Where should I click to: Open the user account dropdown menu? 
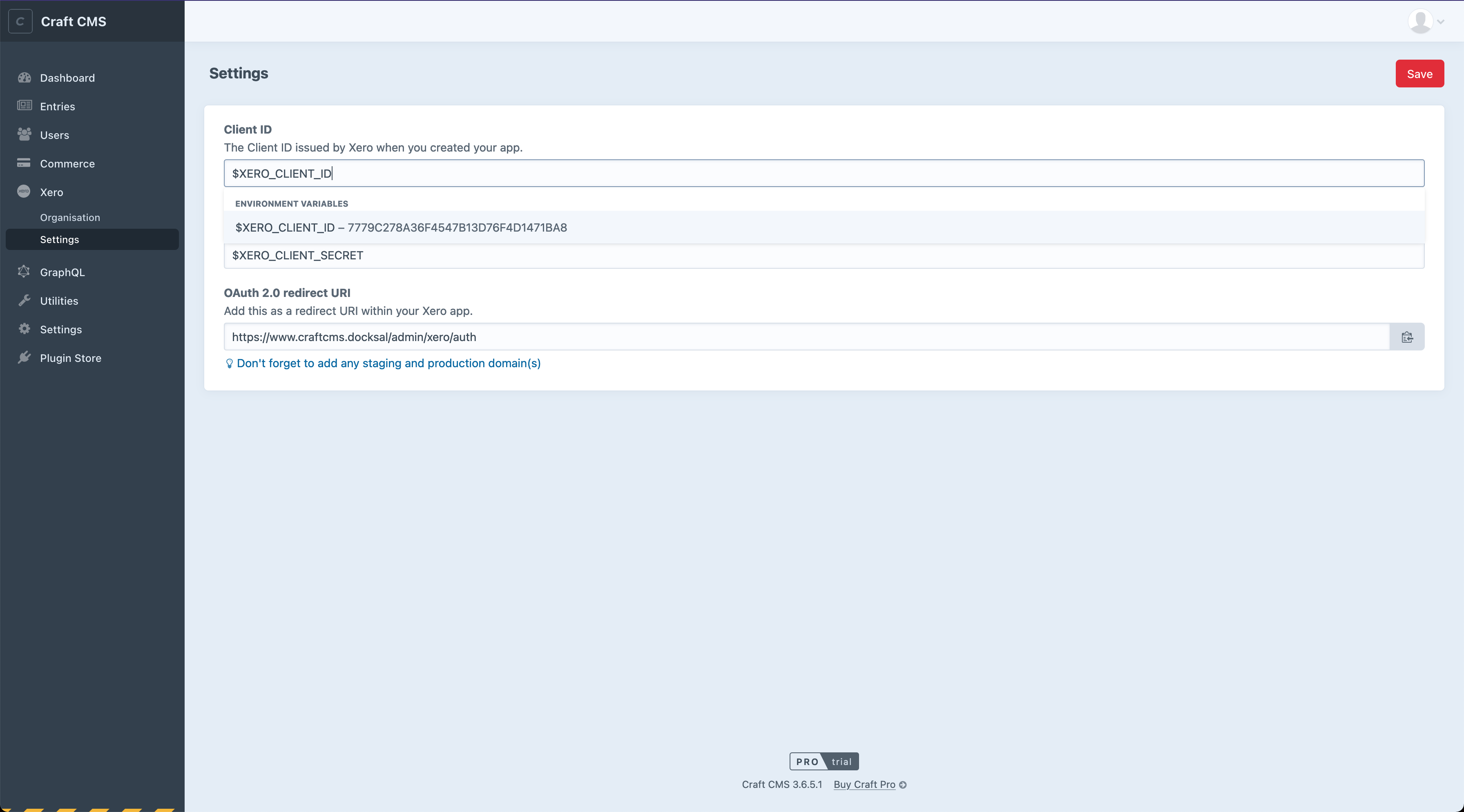coord(1425,22)
